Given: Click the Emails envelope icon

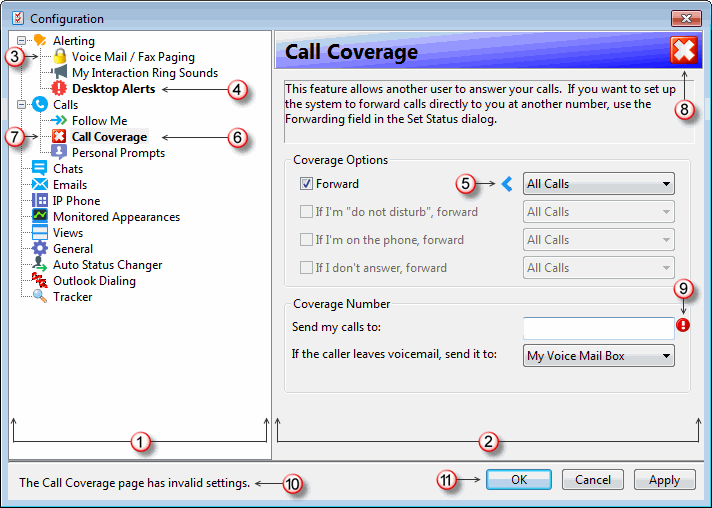Looking at the screenshot, I should 40,185.
